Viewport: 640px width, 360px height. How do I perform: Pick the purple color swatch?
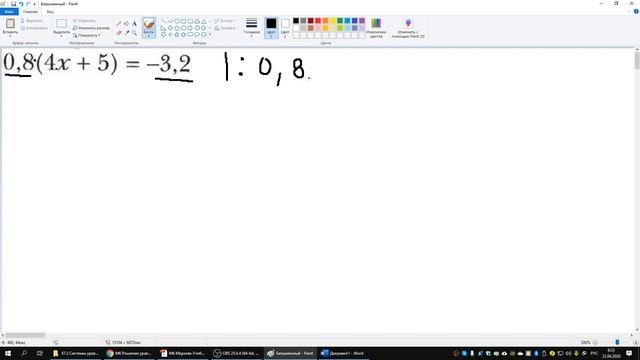pos(362,20)
